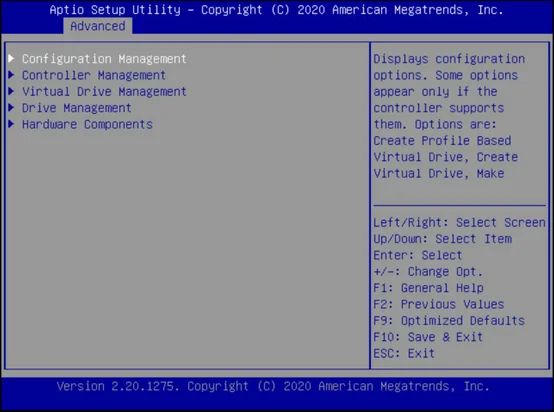This screenshot has height=412, width=554.
Task: Click the help description text panel
Action: 449,116
